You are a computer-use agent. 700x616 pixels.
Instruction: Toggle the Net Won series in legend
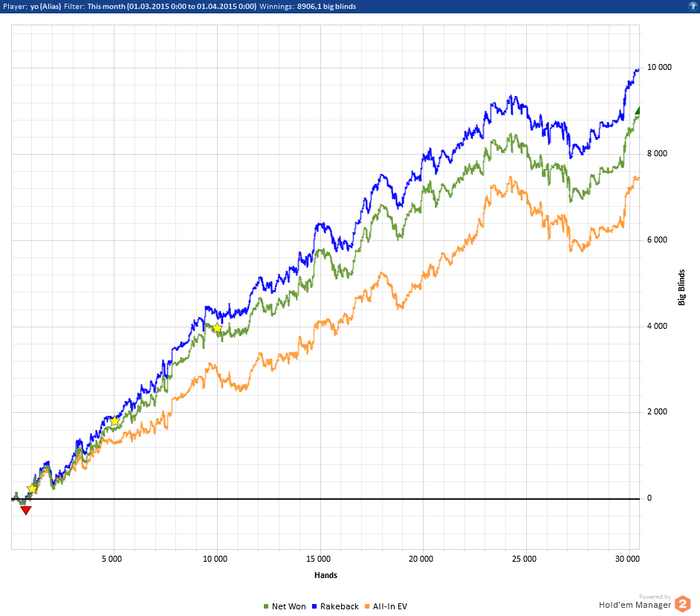[285, 606]
